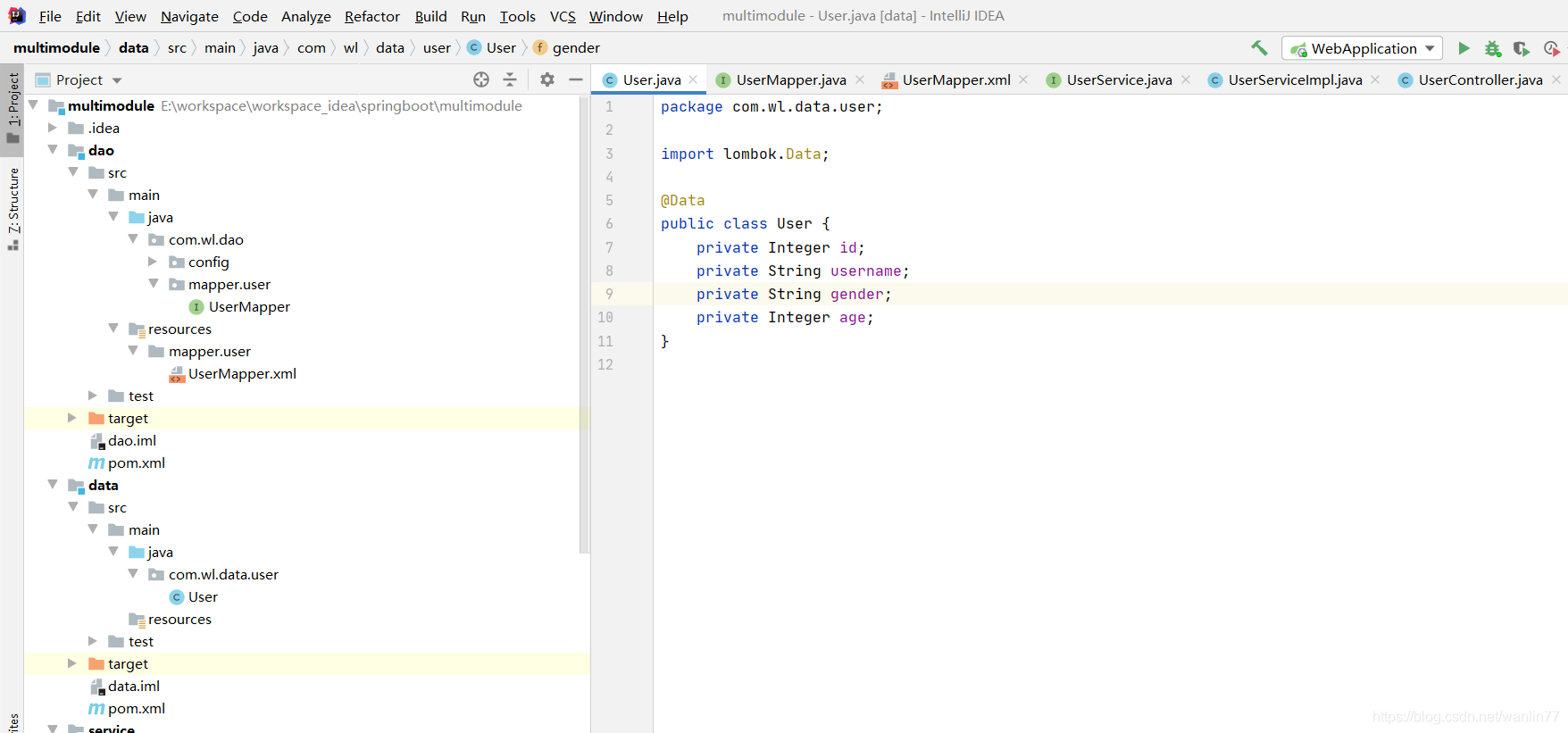This screenshot has height=733, width=1568.
Task: Place cursor on the @Data annotation
Action: point(682,200)
